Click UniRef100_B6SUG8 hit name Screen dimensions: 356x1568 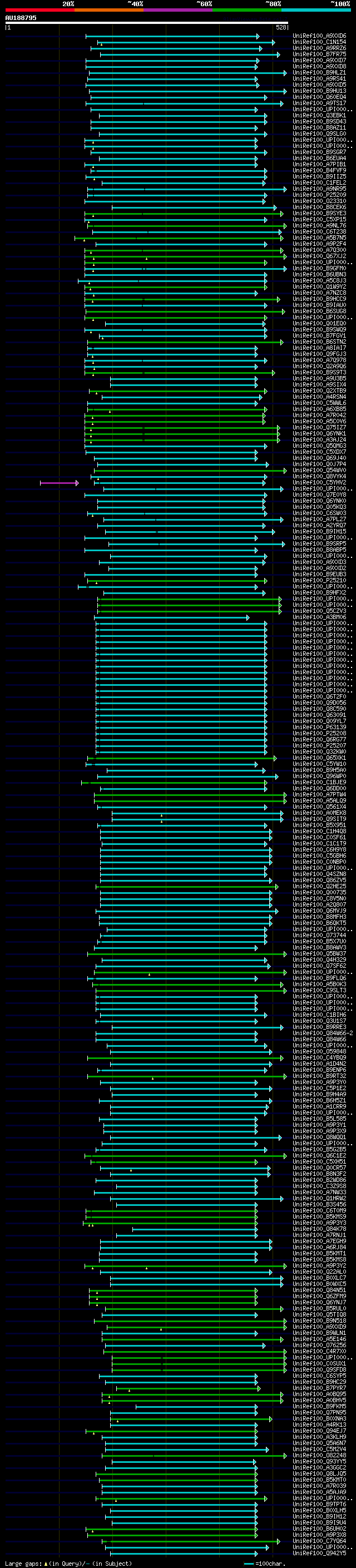pos(319,311)
